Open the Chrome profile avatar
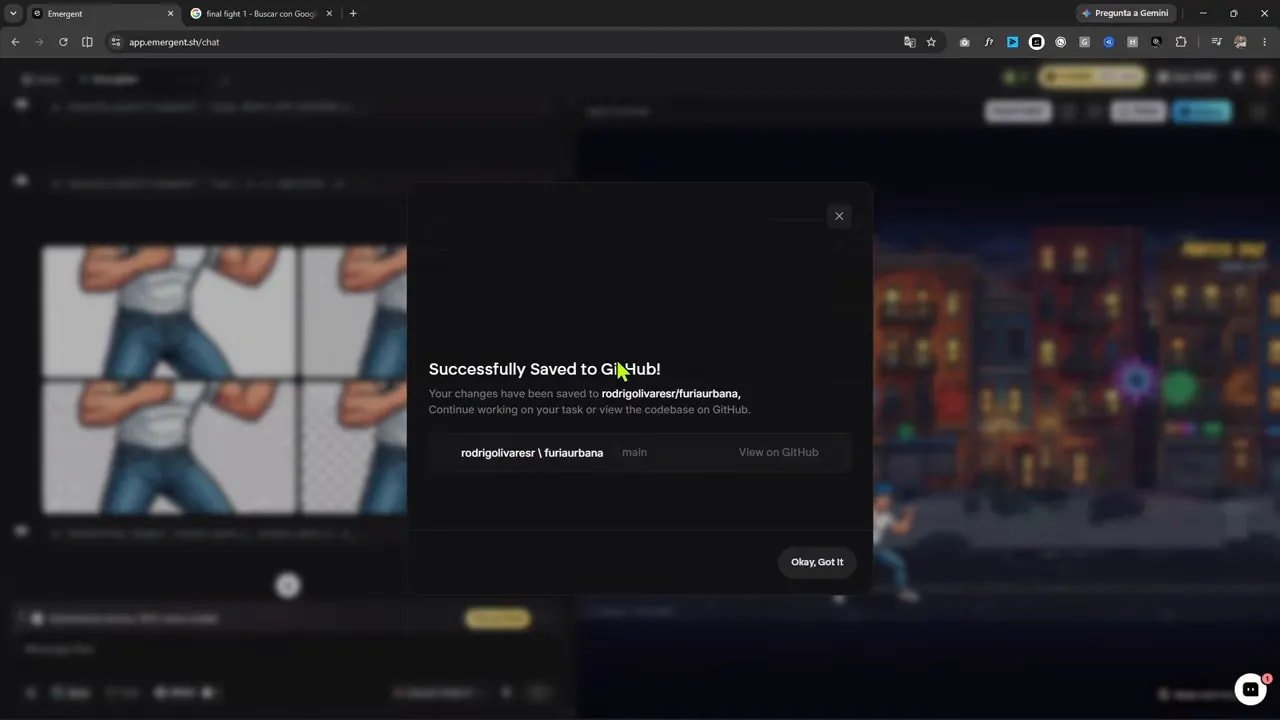Viewport: 1280px width, 720px height. pyautogui.click(x=1241, y=42)
